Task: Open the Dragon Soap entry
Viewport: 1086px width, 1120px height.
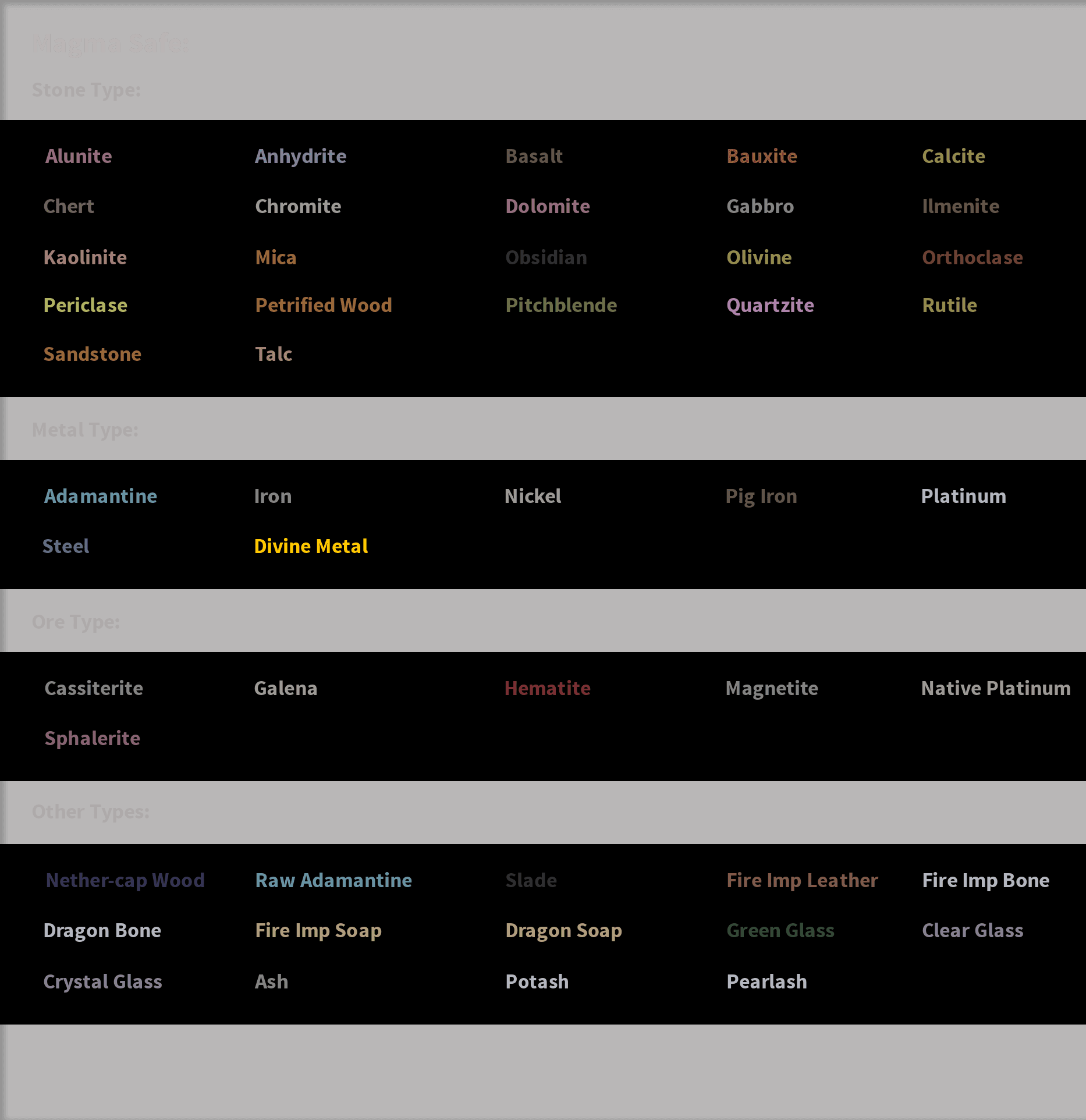Action: tap(563, 930)
